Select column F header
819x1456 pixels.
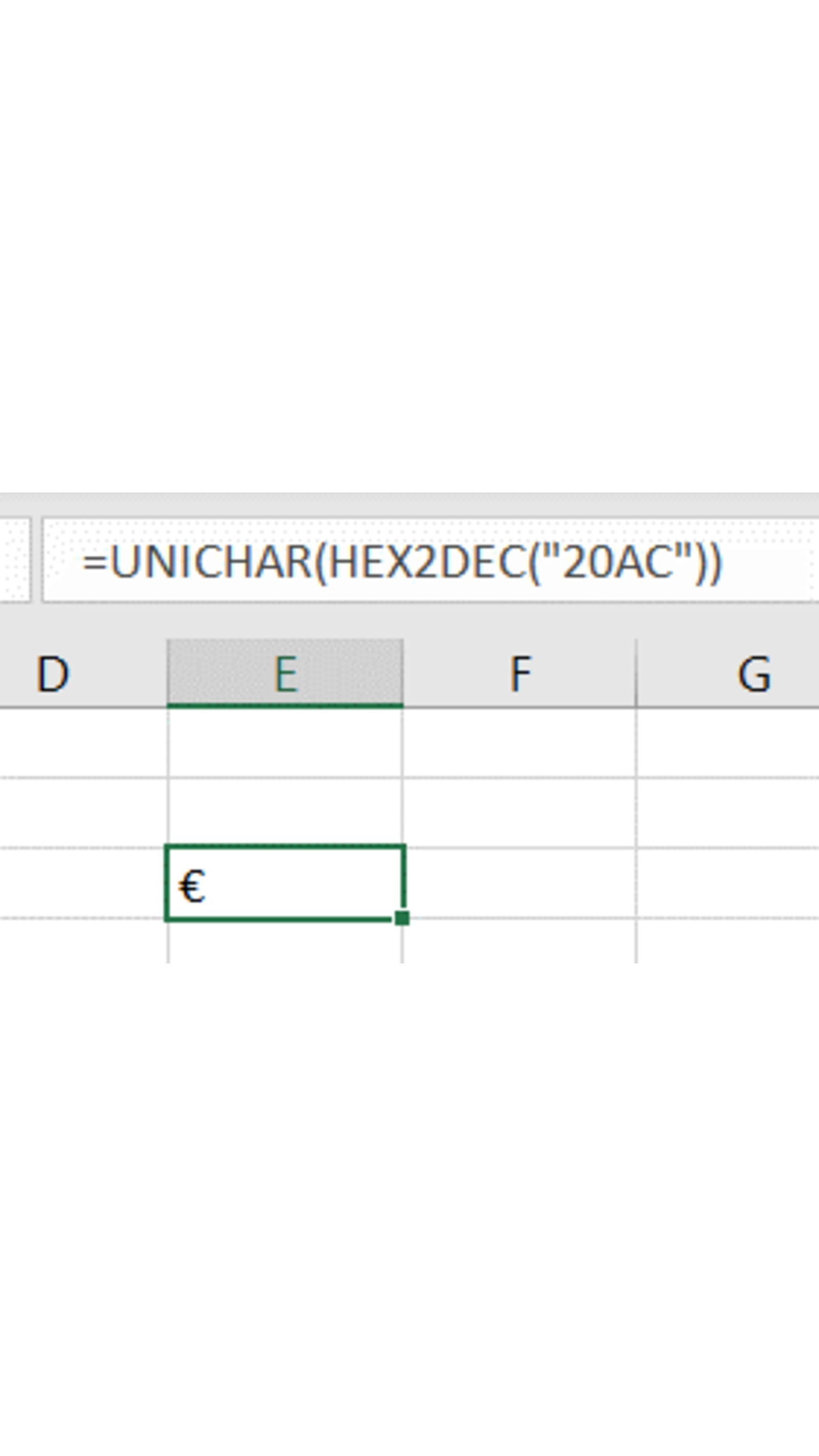click(520, 673)
